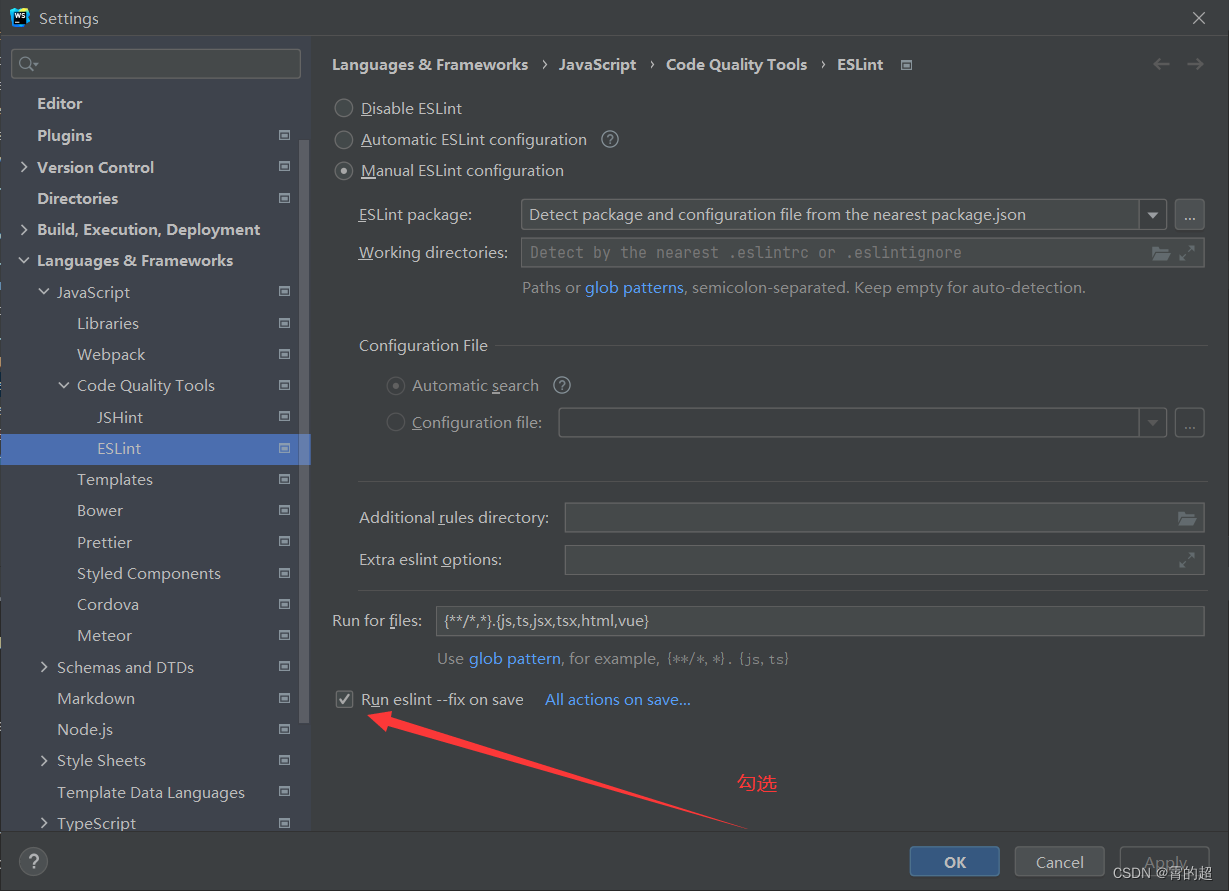The height and width of the screenshot is (891, 1229).
Task: Open the glob pattern link under Run for files
Action: pos(514,658)
